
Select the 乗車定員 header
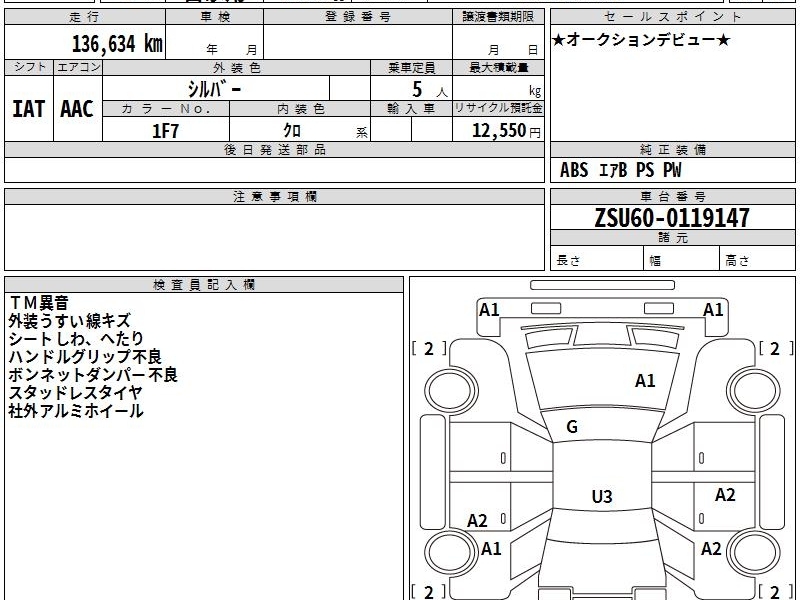point(411,67)
